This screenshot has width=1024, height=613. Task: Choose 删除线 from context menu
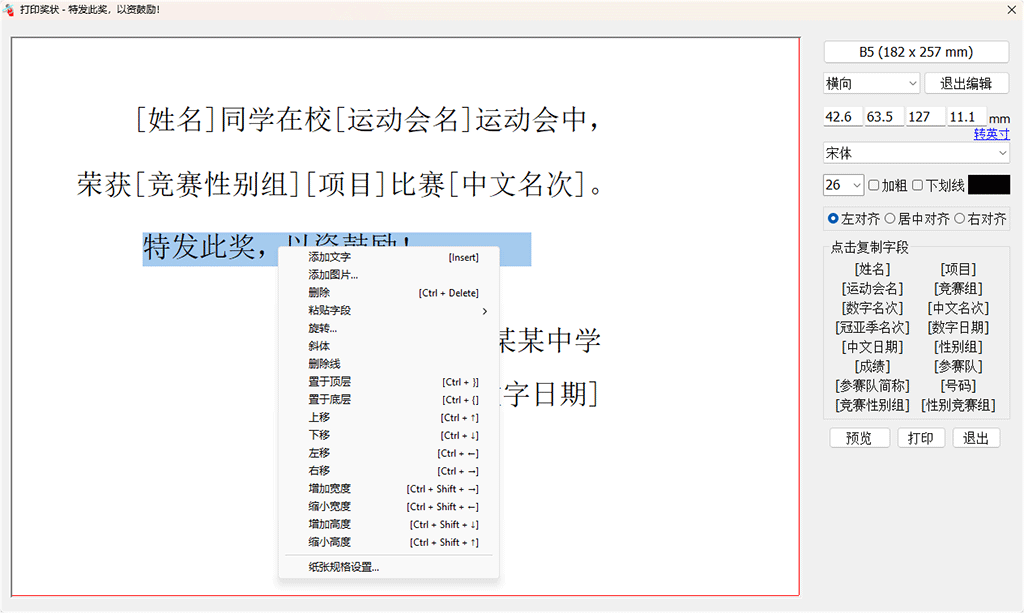point(389,364)
